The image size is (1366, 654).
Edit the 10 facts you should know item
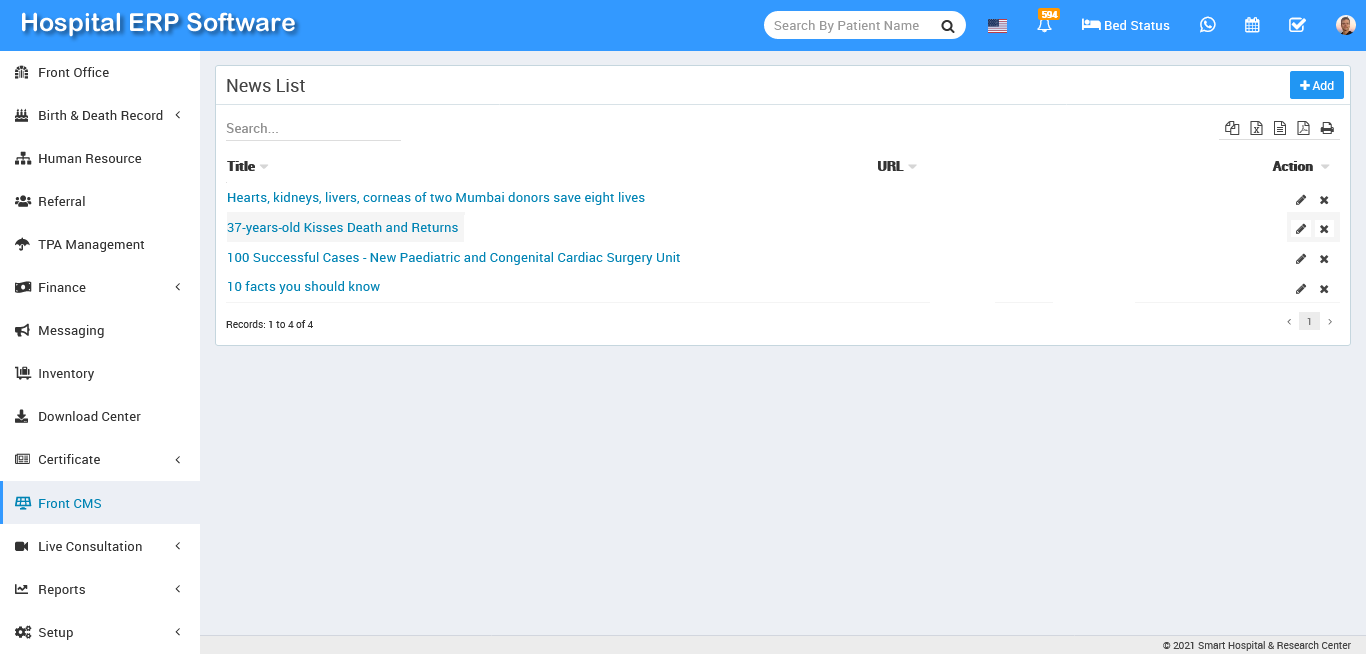click(1301, 289)
